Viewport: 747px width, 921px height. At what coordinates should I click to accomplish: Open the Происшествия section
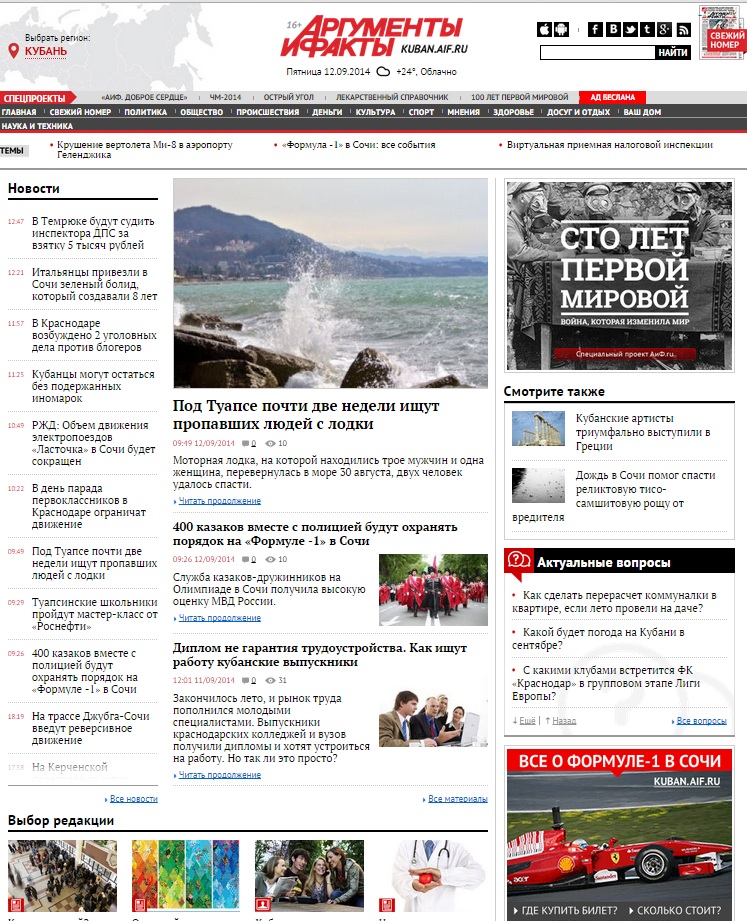(x=267, y=112)
